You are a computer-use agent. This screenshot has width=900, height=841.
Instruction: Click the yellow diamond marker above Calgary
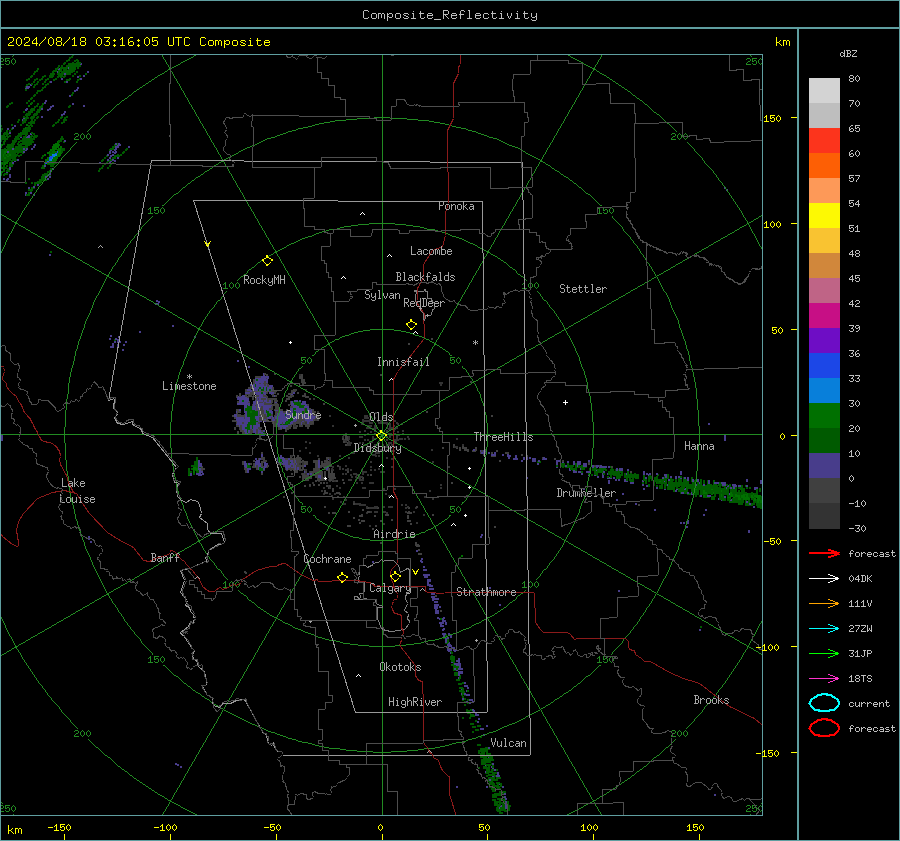(x=395, y=576)
